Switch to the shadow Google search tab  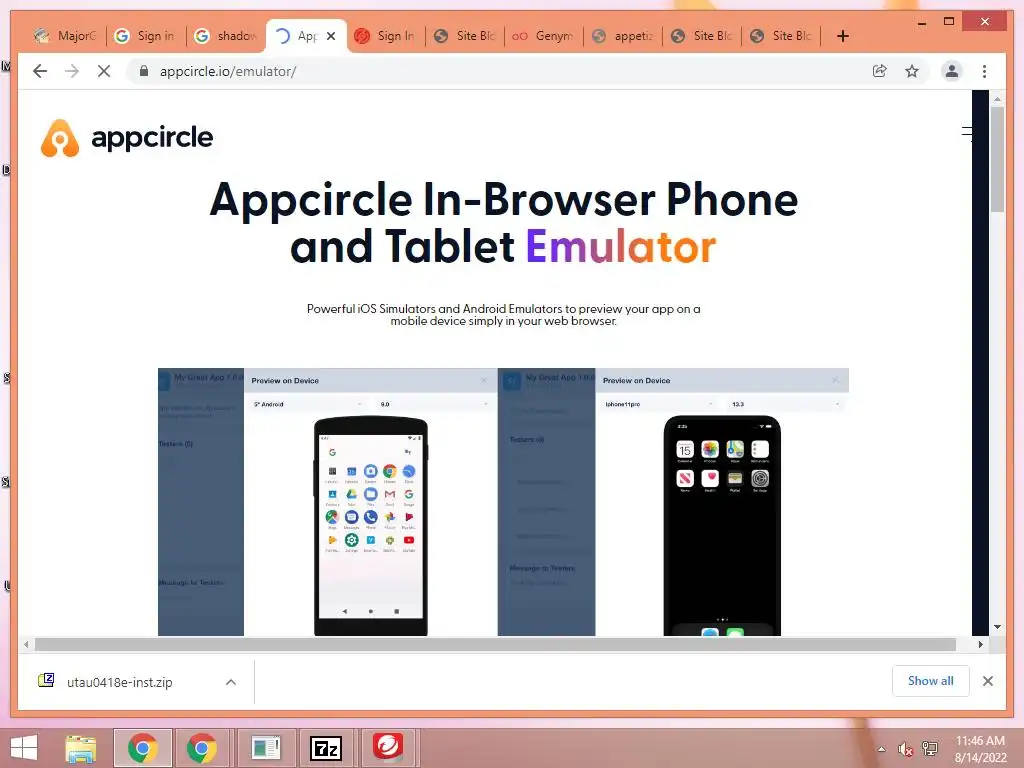click(226, 36)
